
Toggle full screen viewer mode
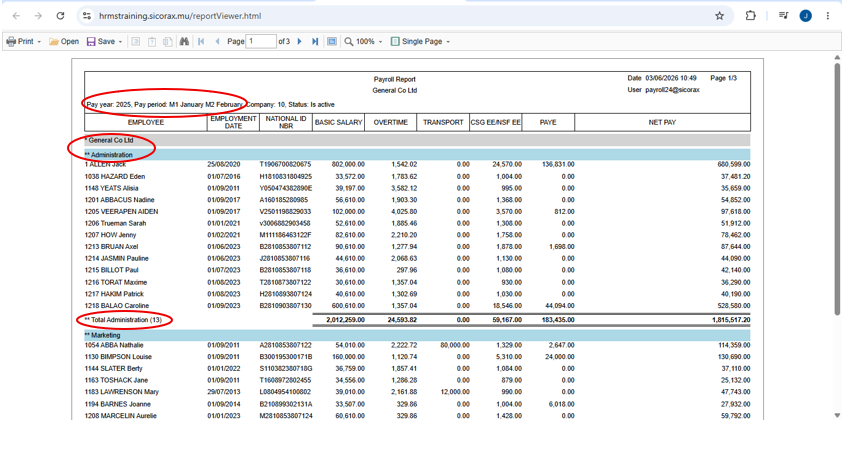pyautogui.click(x=332, y=42)
